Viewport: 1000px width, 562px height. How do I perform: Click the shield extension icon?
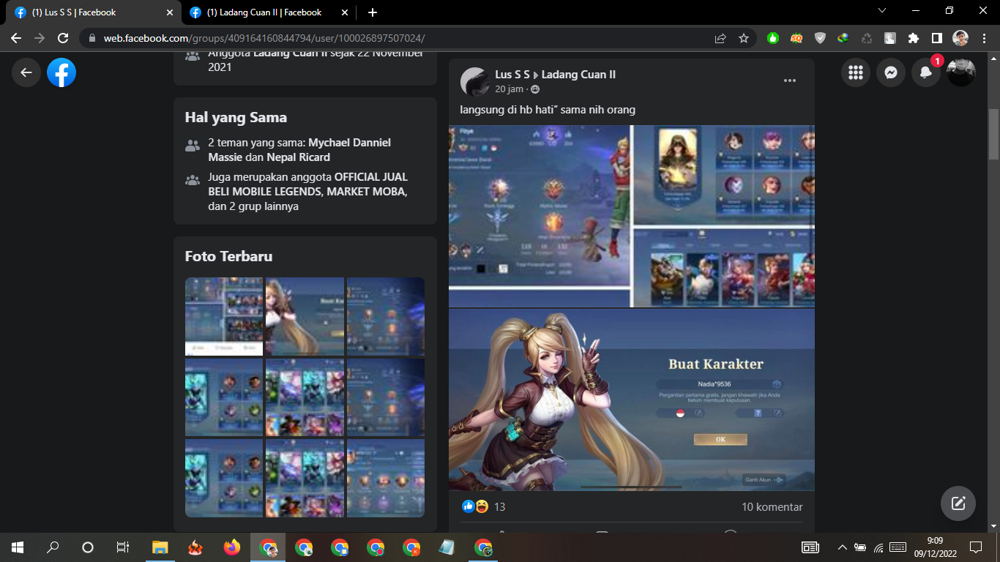coord(820,38)
